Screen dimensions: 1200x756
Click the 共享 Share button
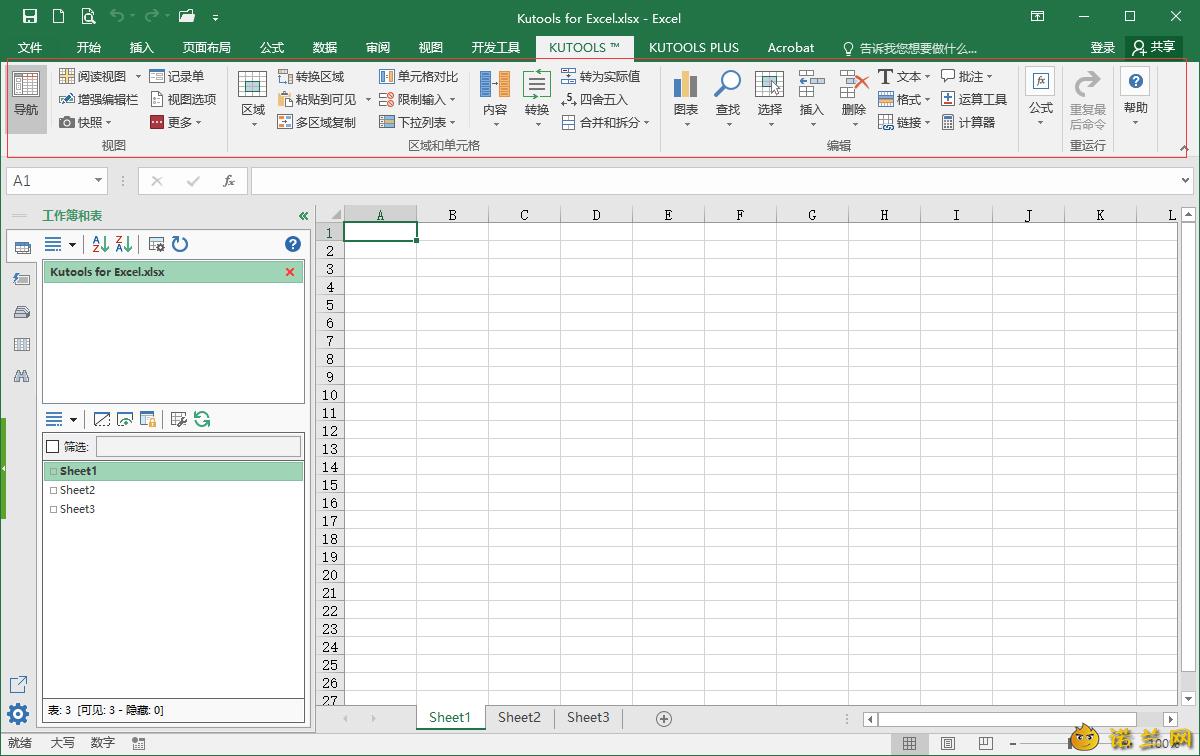click(1153, 47)
